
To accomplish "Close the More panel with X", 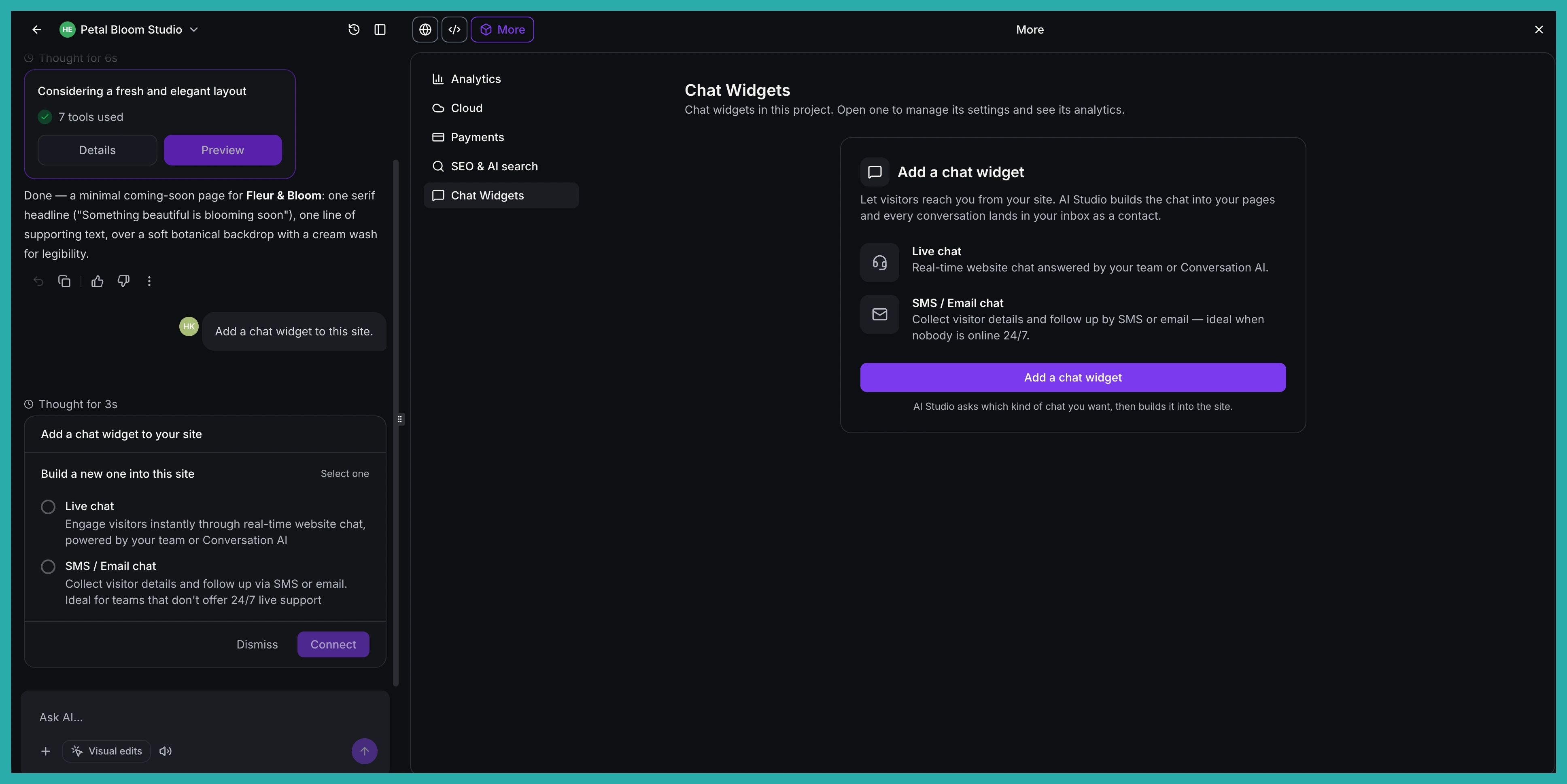I will pyautogui.click(x=1538, y=29).
